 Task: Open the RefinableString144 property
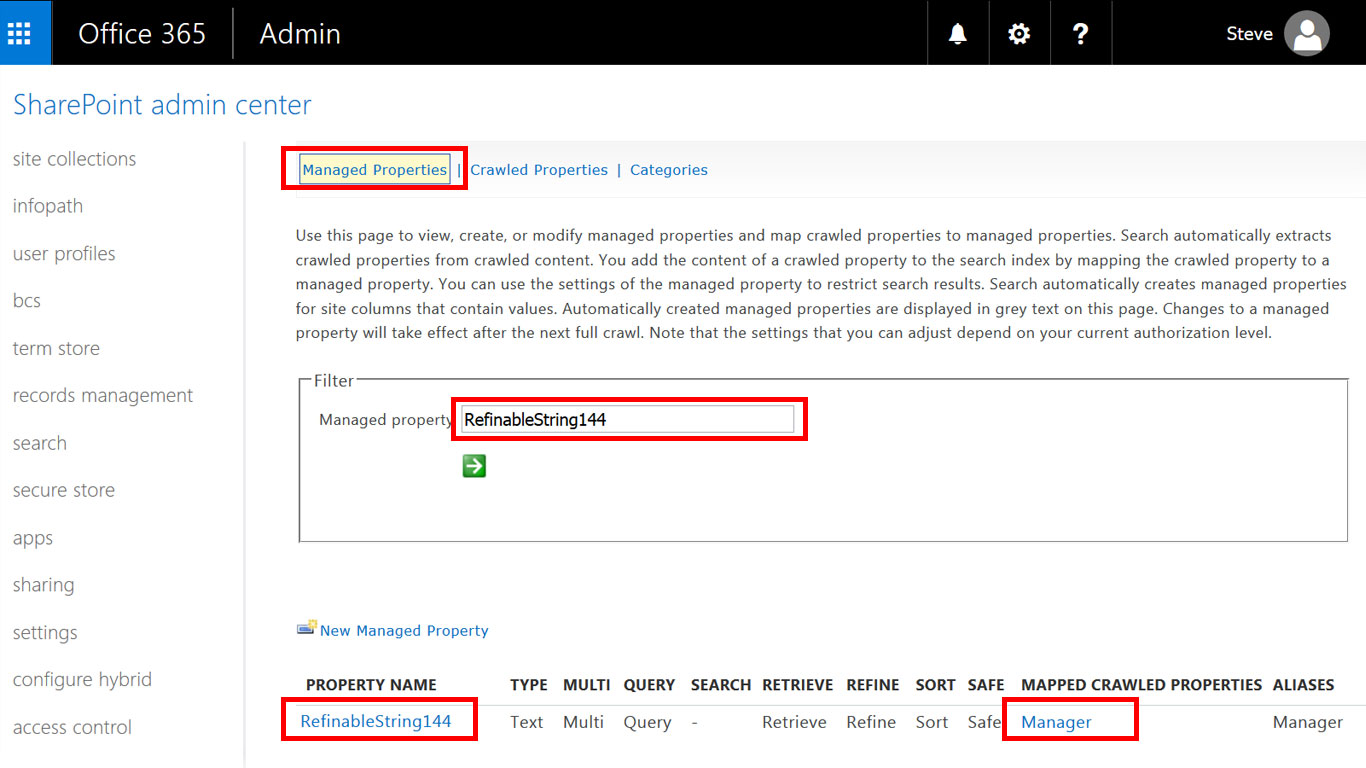[376, 721]
